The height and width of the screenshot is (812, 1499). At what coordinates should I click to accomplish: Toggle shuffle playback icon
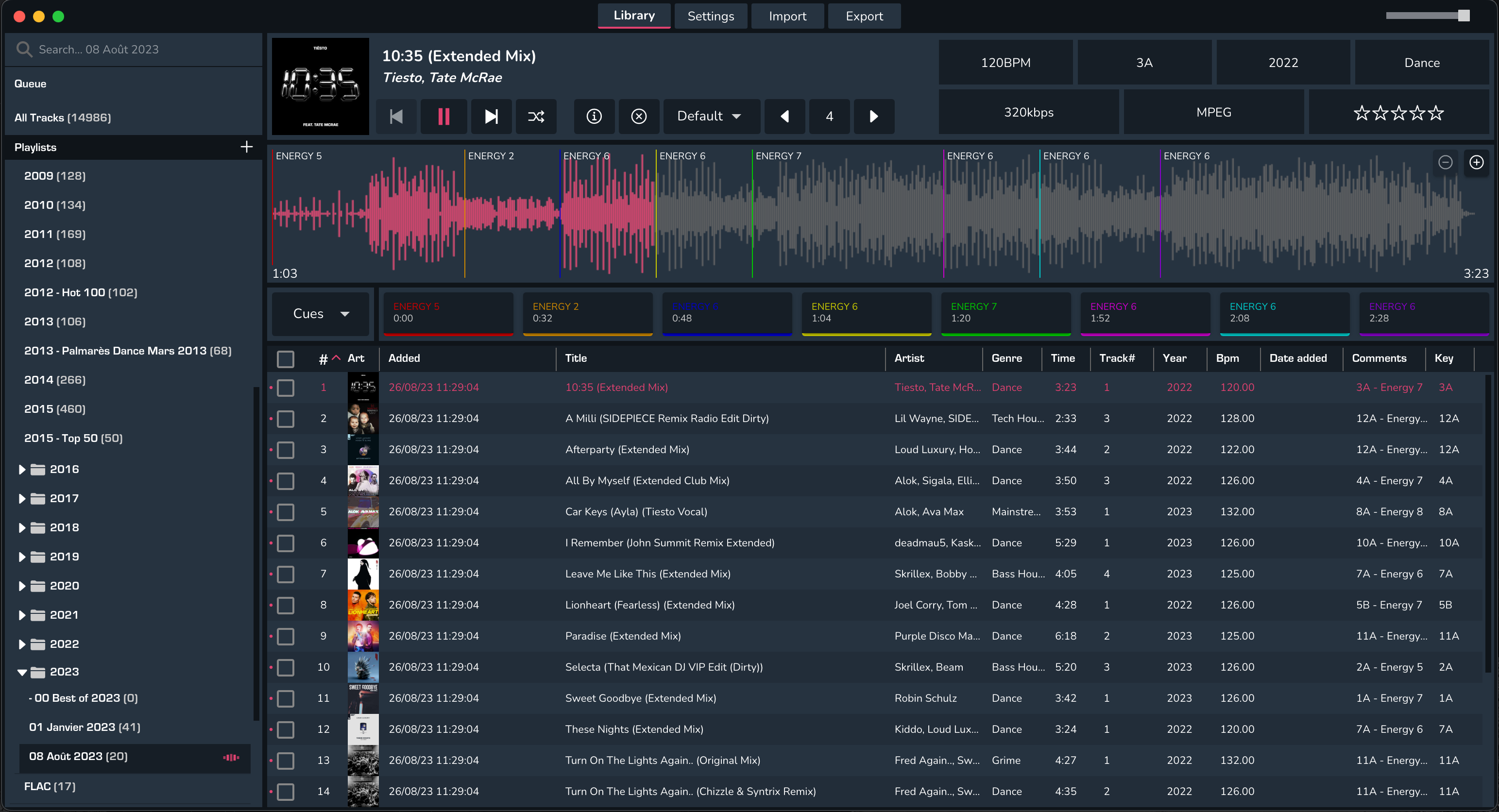pos(536,117)
